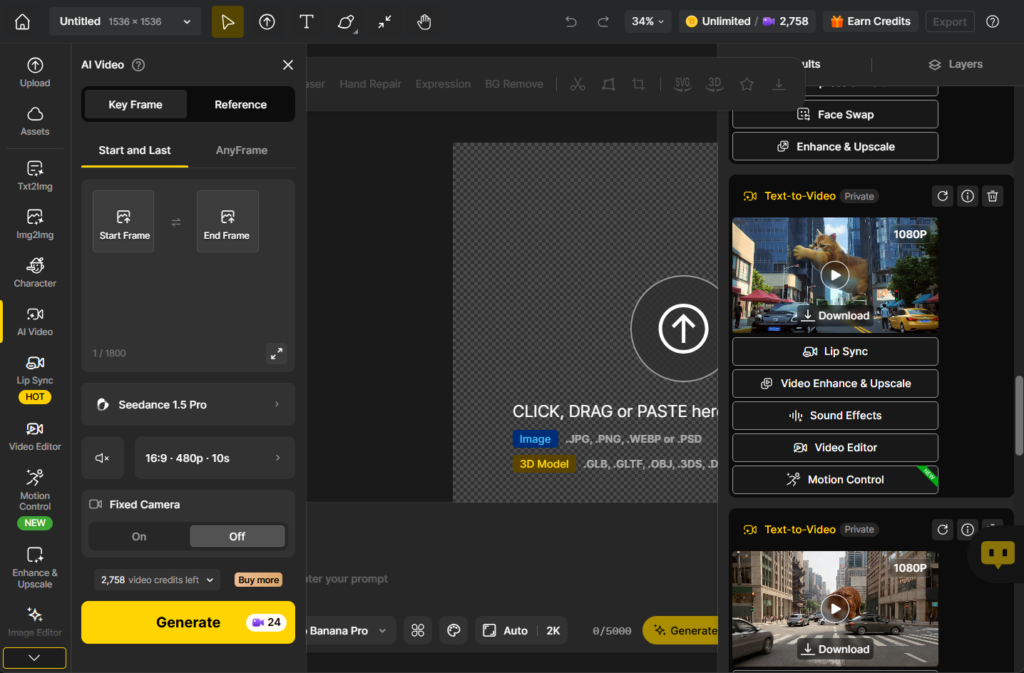This screenshot has width=1024, height=673.
Task: Open 16:9 · 480p · 10s video settings
Action: (x=214, y=458)
